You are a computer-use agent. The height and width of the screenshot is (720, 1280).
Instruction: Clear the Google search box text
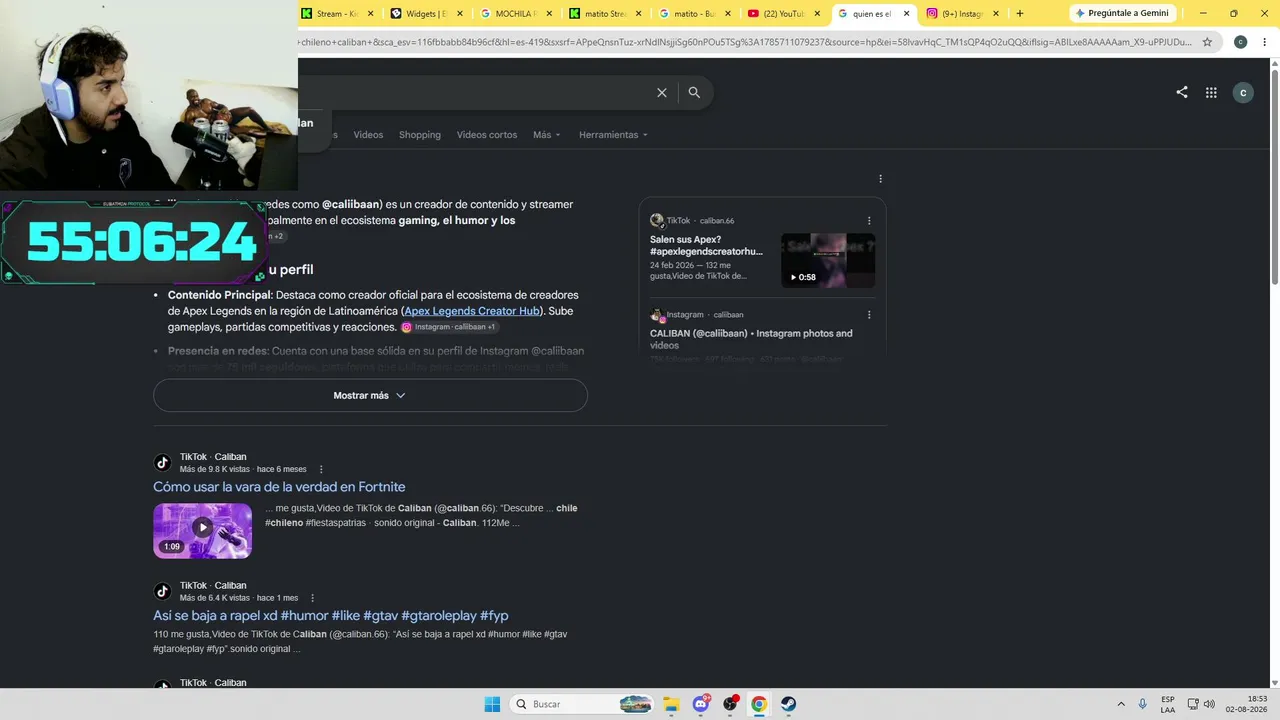[661, 92]
